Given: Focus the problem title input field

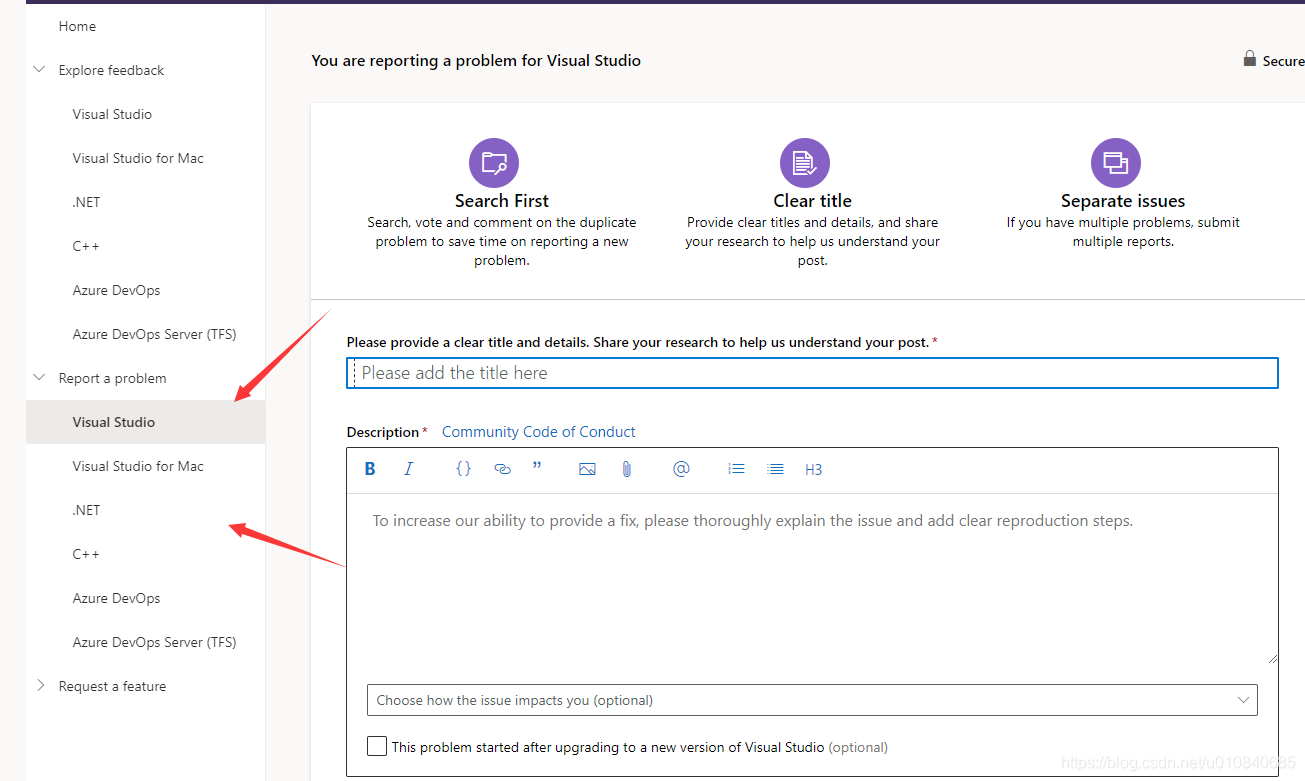Looking at the screenshot, I should pyautogui.click(x=812, y=373).
